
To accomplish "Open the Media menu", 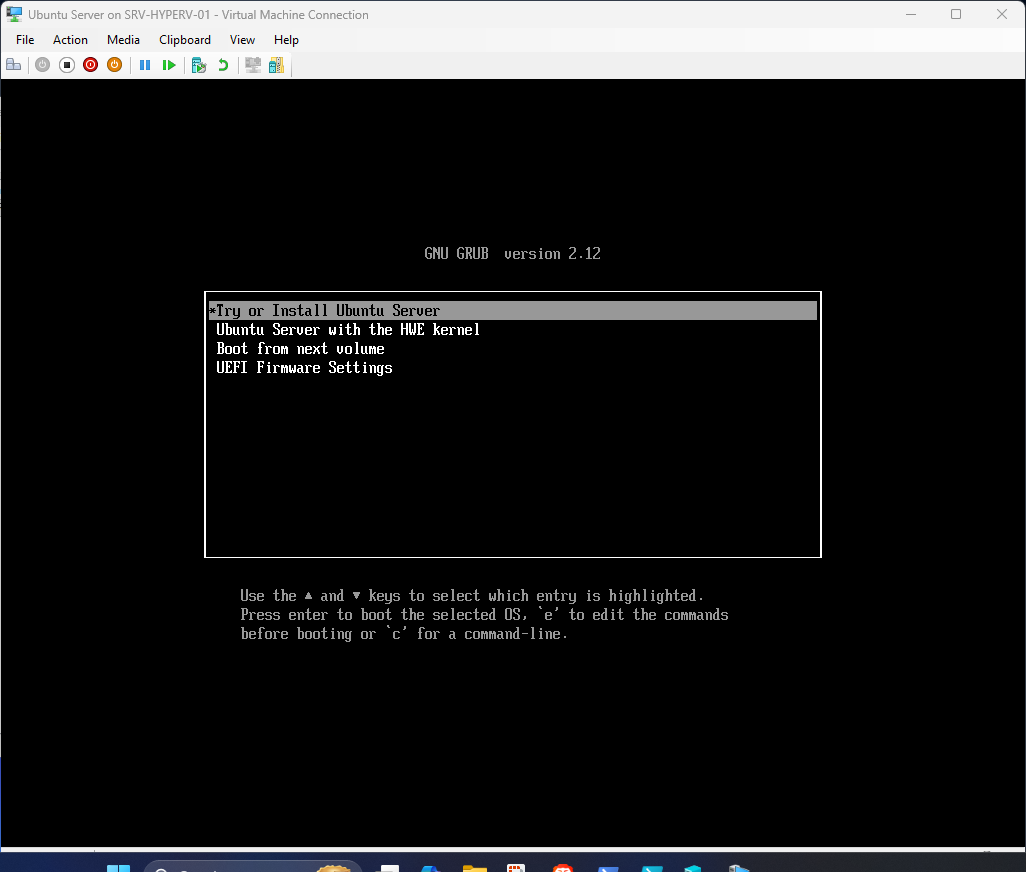I will [123, 40].
